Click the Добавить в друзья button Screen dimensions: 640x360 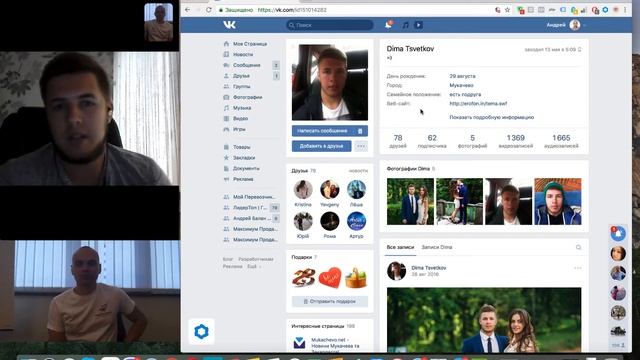pos(322,146)
